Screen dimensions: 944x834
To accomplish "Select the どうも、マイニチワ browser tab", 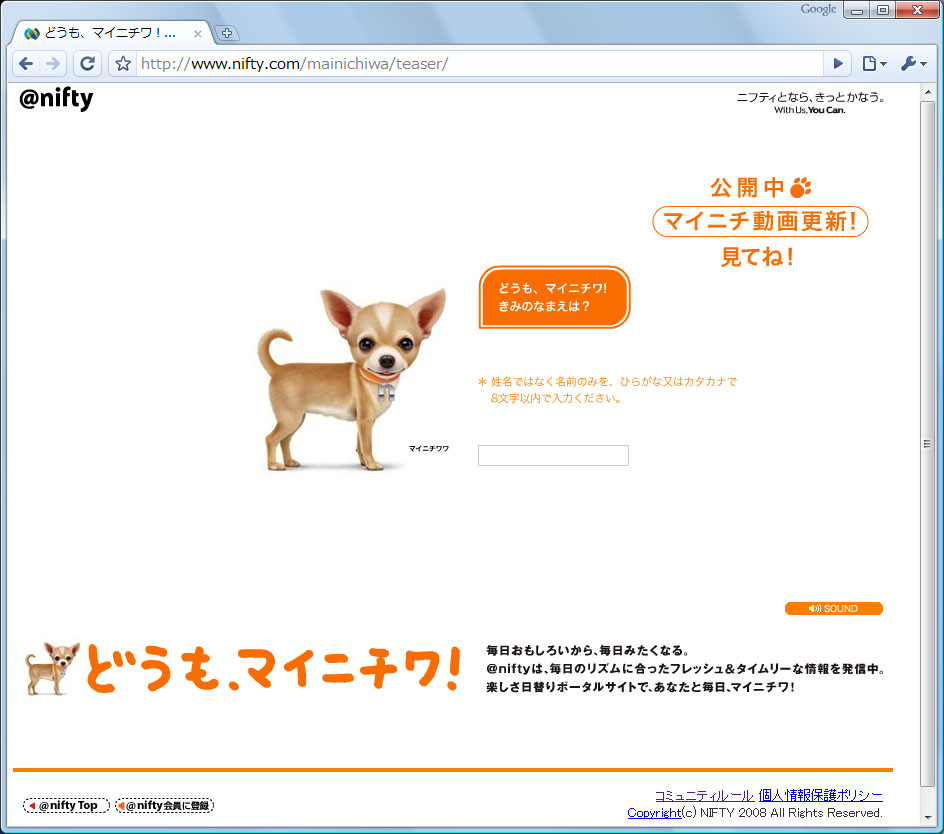I will click(111, 33).
